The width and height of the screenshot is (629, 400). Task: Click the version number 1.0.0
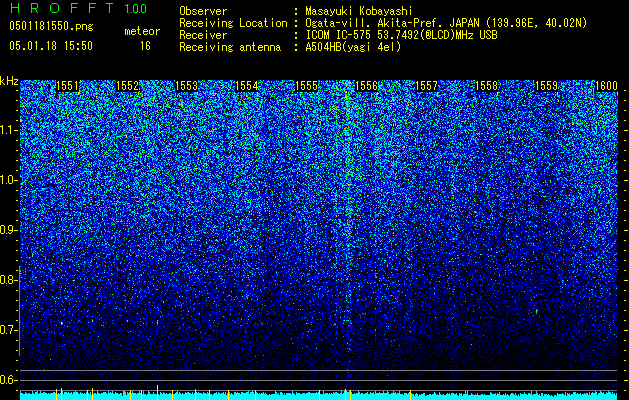136,8
